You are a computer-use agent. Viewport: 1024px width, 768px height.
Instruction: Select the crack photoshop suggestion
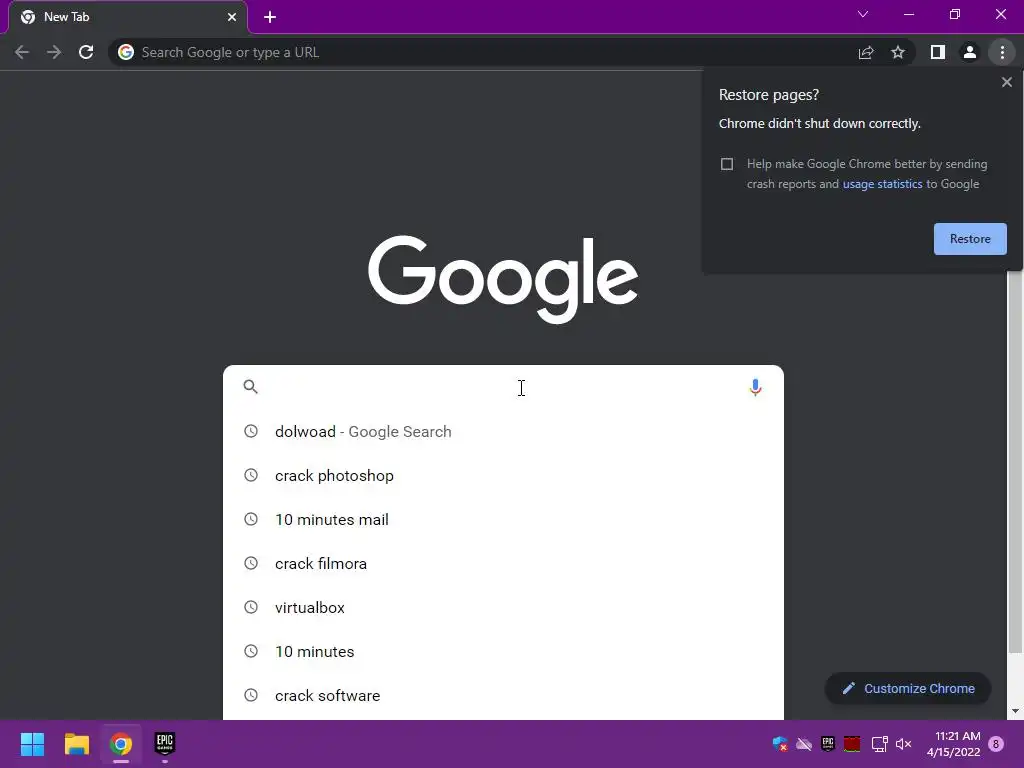tap(503, 475)
